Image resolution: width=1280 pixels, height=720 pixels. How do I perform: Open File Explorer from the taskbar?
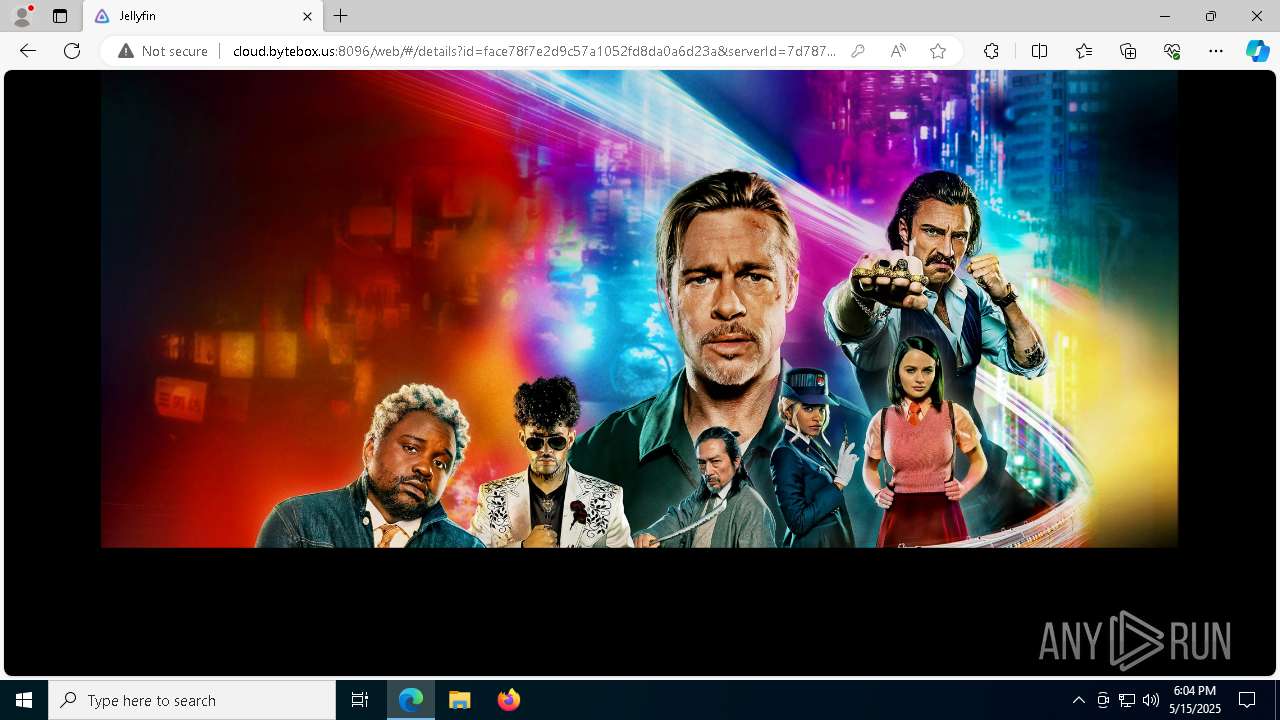coord(460,700)
